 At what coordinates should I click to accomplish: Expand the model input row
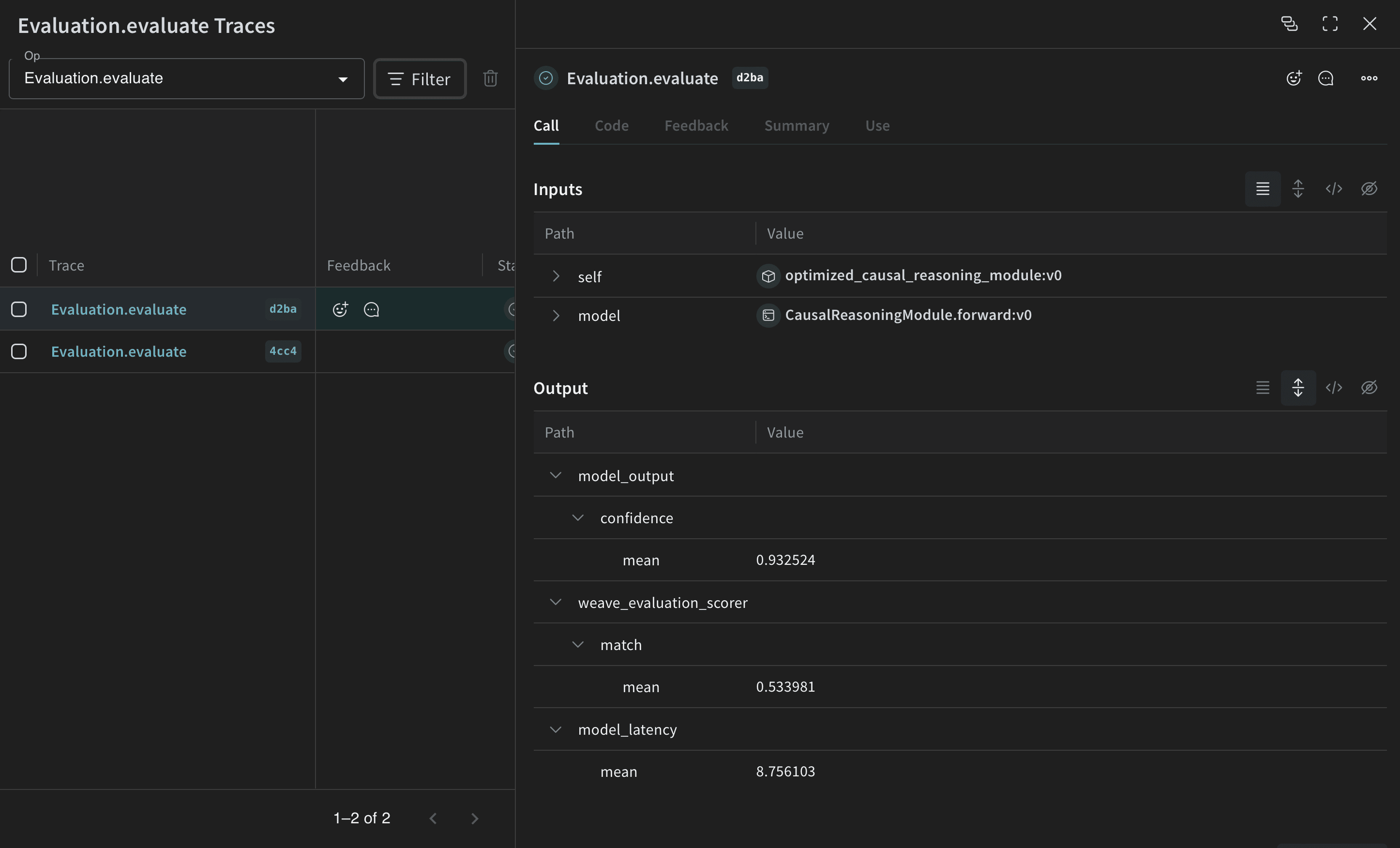coord(556,315)
